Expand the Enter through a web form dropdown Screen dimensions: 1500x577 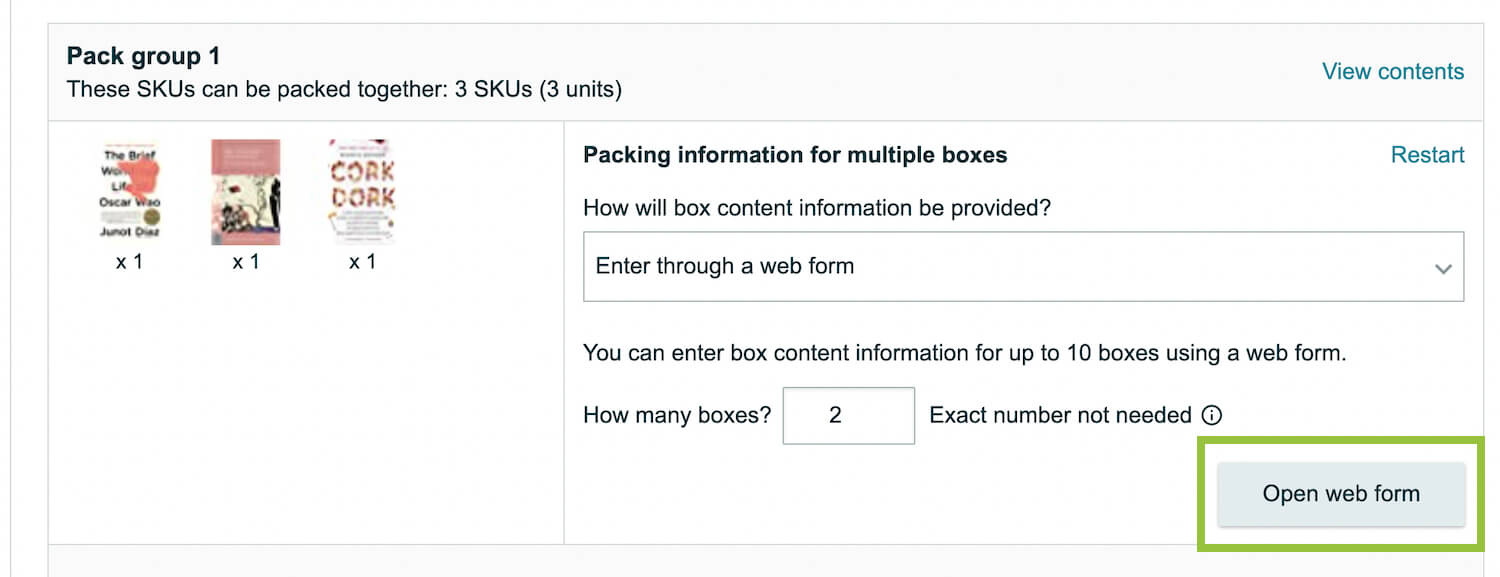click(x=1023, y=266)
